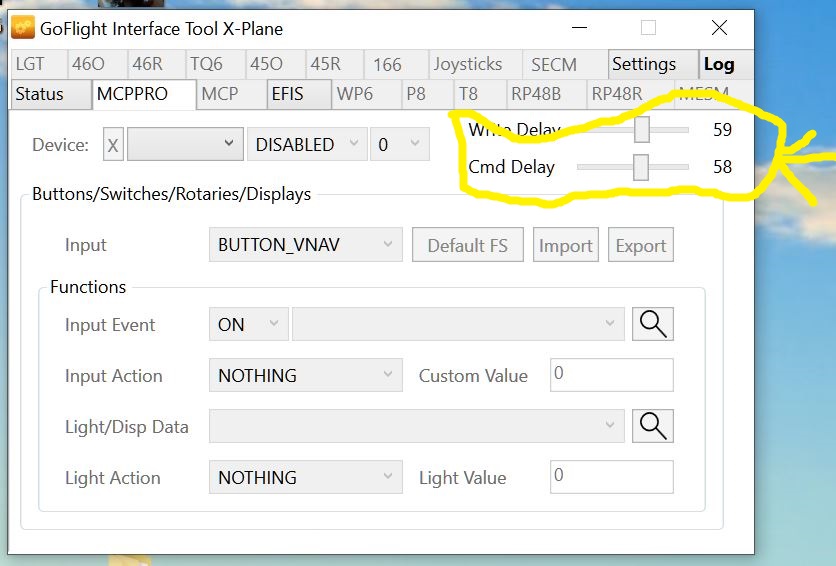Open the ON input event dropdown
The height and width of the screenshot is (566, 836).
coord(248,325)
